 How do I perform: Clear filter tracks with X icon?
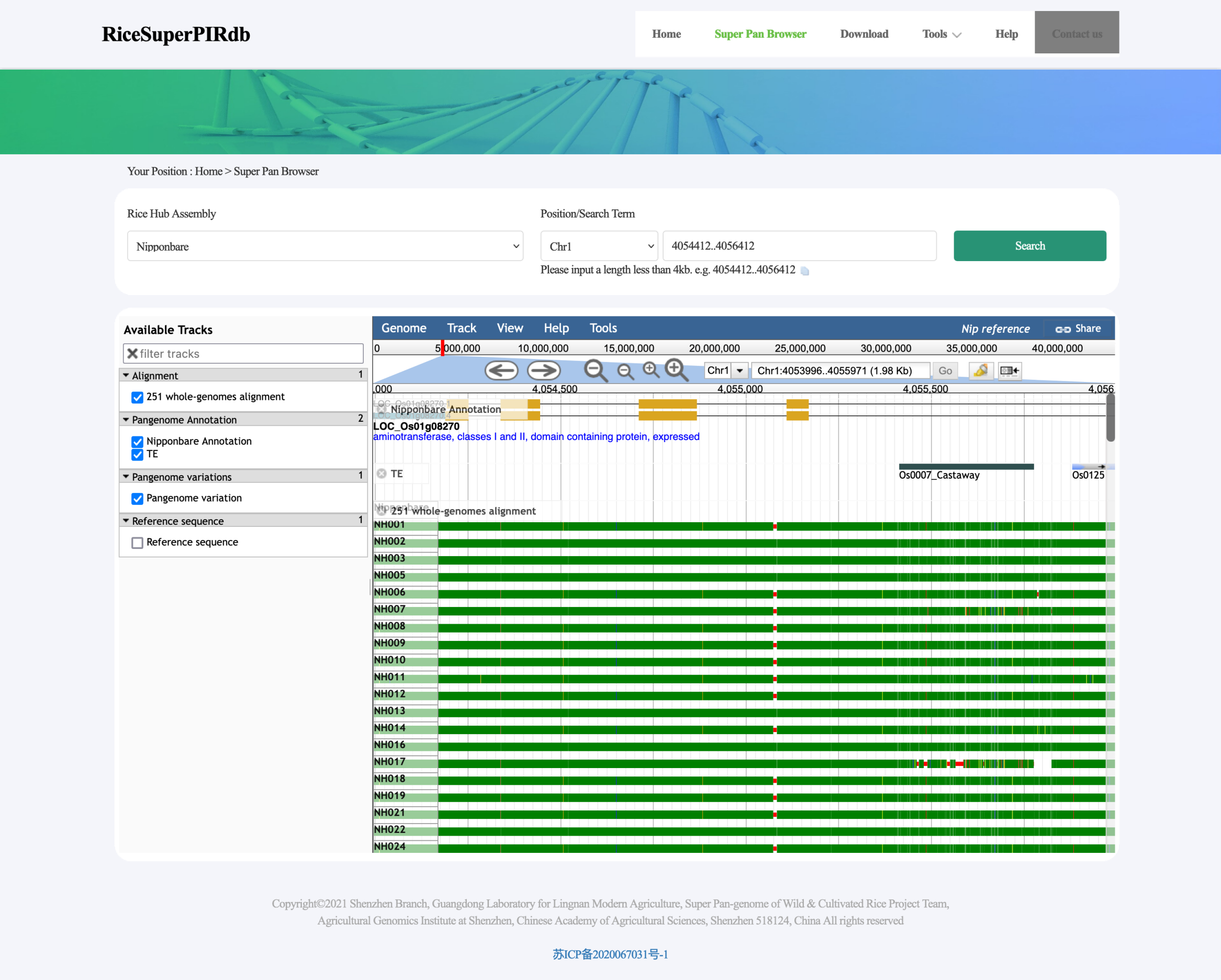point(132,354)
